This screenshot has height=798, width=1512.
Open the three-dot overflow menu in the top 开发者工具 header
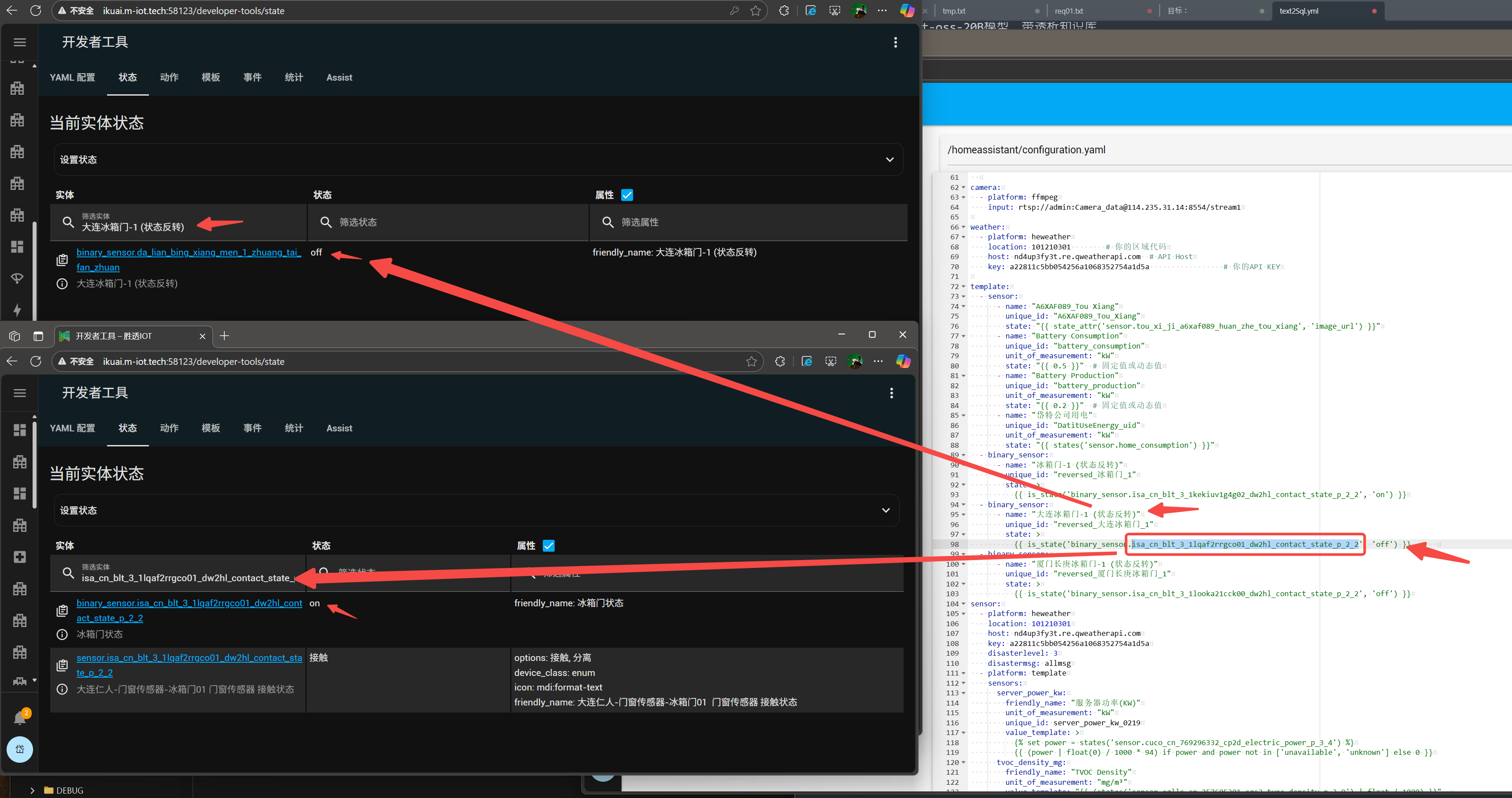895,42
